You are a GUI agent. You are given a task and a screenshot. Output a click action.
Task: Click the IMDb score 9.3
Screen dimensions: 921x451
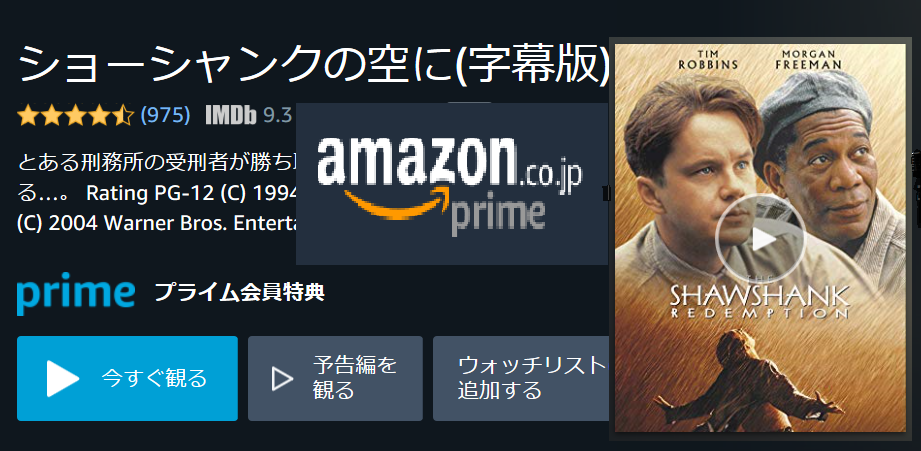(x=277, y=116)
